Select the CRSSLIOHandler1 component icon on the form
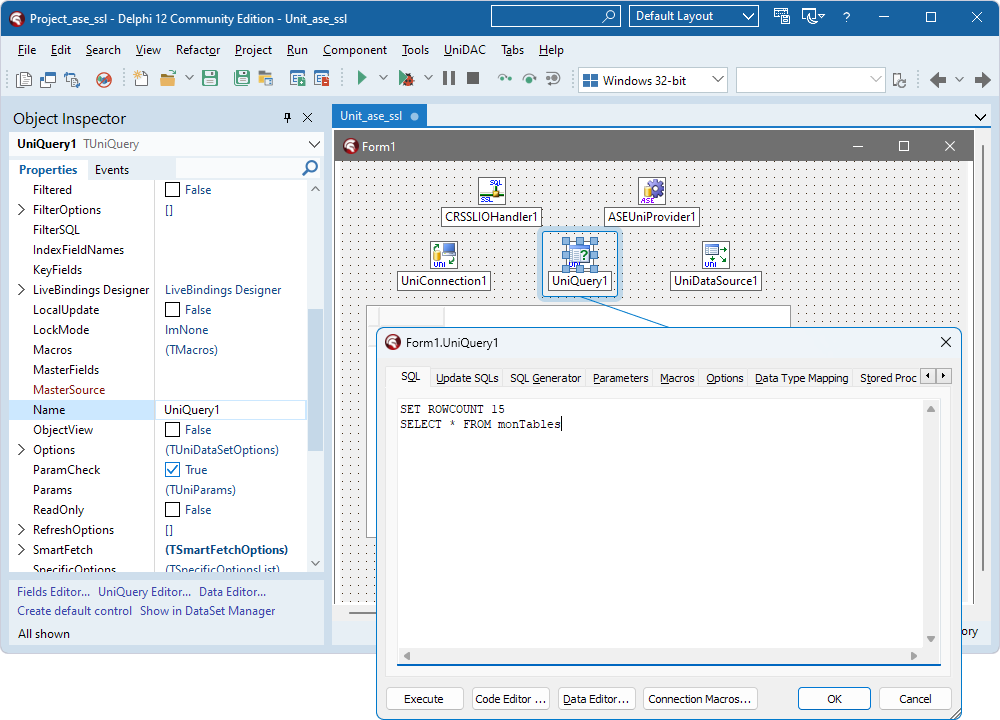The image size is (1000, 720). pyautogui.click(x=490, y=190)
